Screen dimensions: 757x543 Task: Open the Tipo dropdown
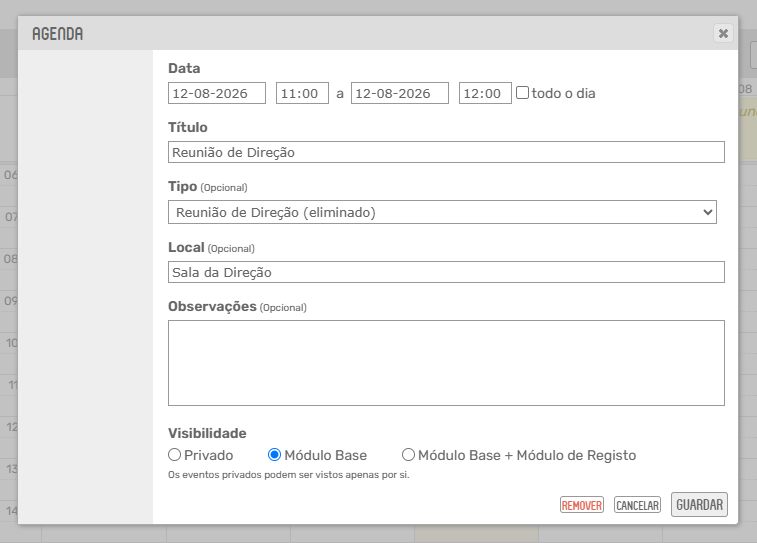tap(442, 212)
